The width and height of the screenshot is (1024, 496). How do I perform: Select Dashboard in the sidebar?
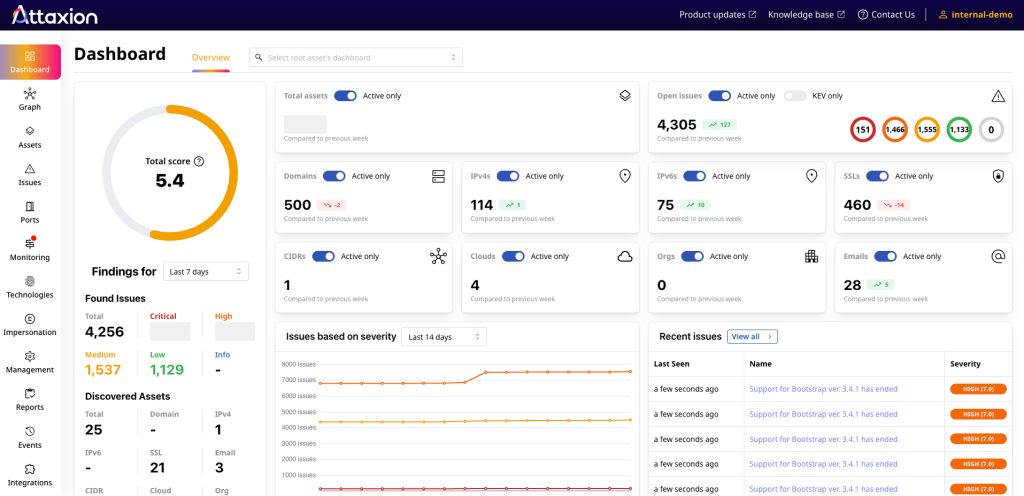click(x=30, y=62)
